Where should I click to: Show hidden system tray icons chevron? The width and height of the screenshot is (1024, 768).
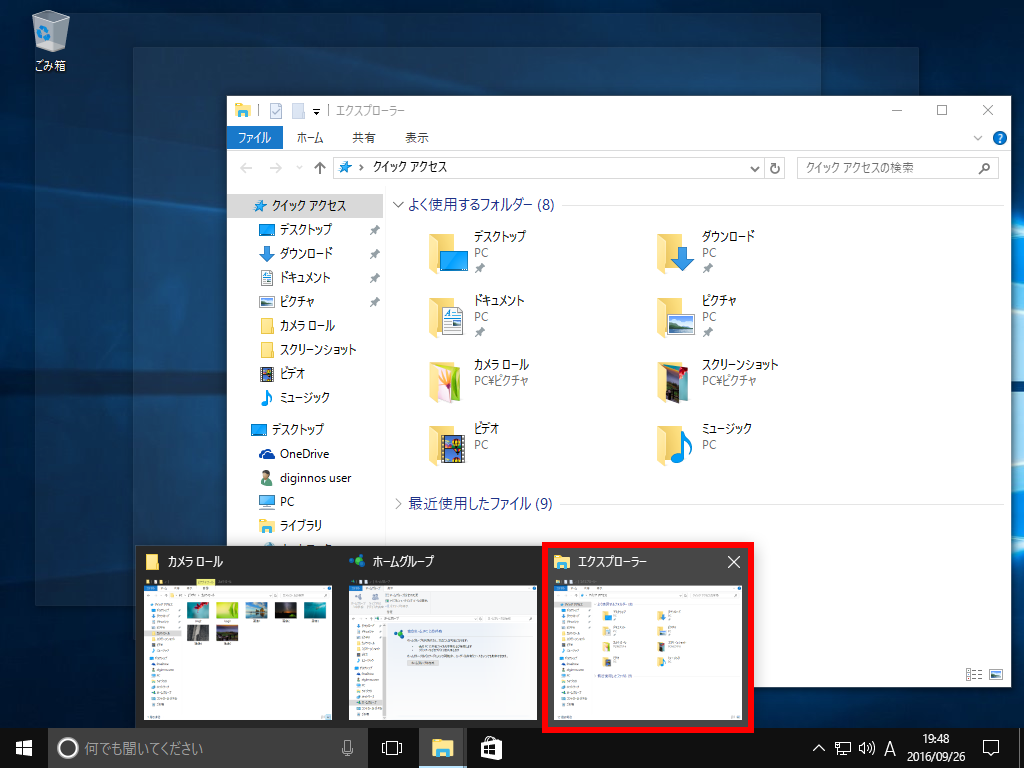[x=818, y=748]
